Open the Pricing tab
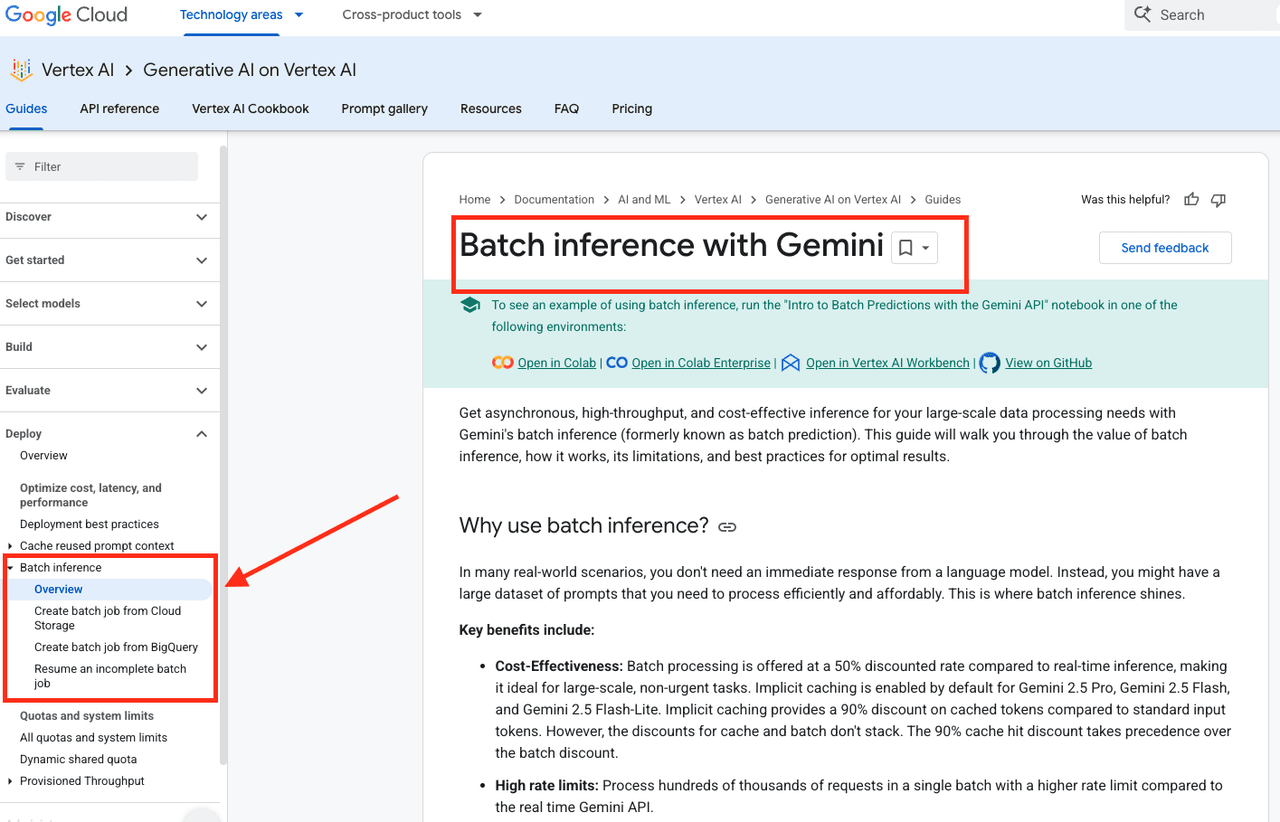Image resolution: width=1280 pixels, height=822 pixels. click(632, 109)
